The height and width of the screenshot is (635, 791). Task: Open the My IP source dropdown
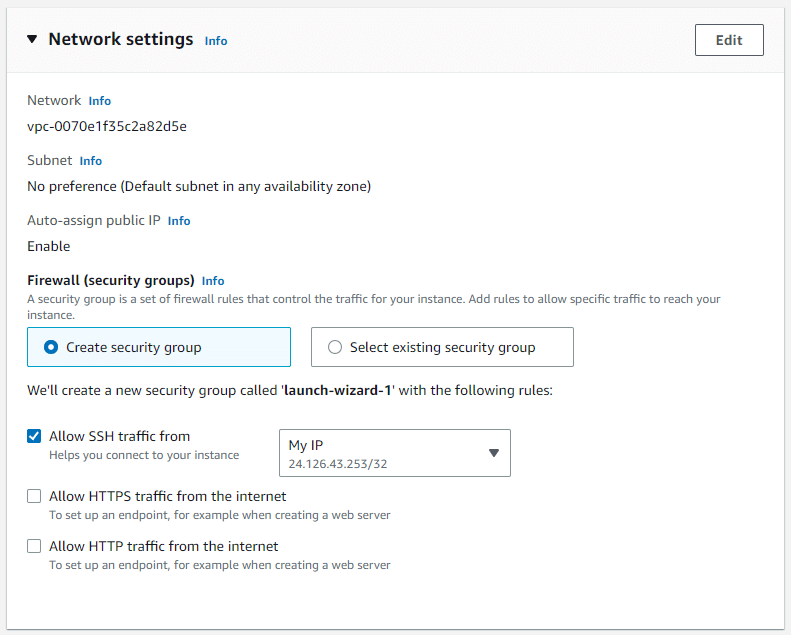(394, 453)
